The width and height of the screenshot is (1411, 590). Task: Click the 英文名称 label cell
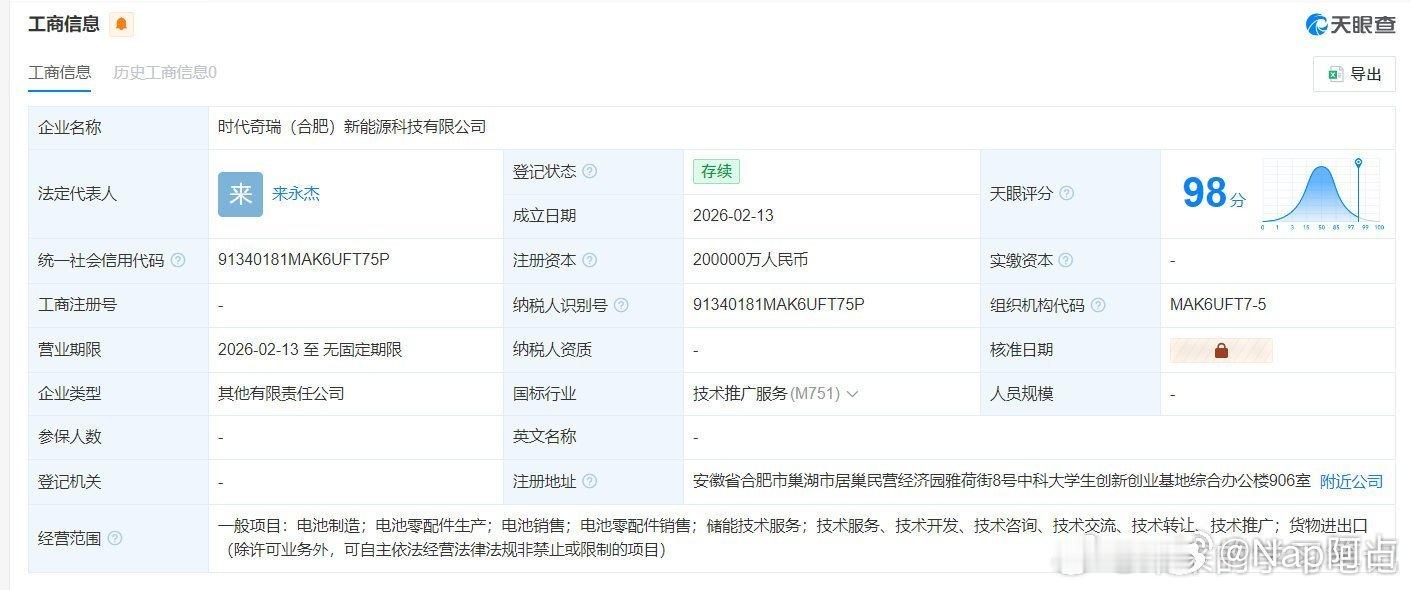point(594,437)
